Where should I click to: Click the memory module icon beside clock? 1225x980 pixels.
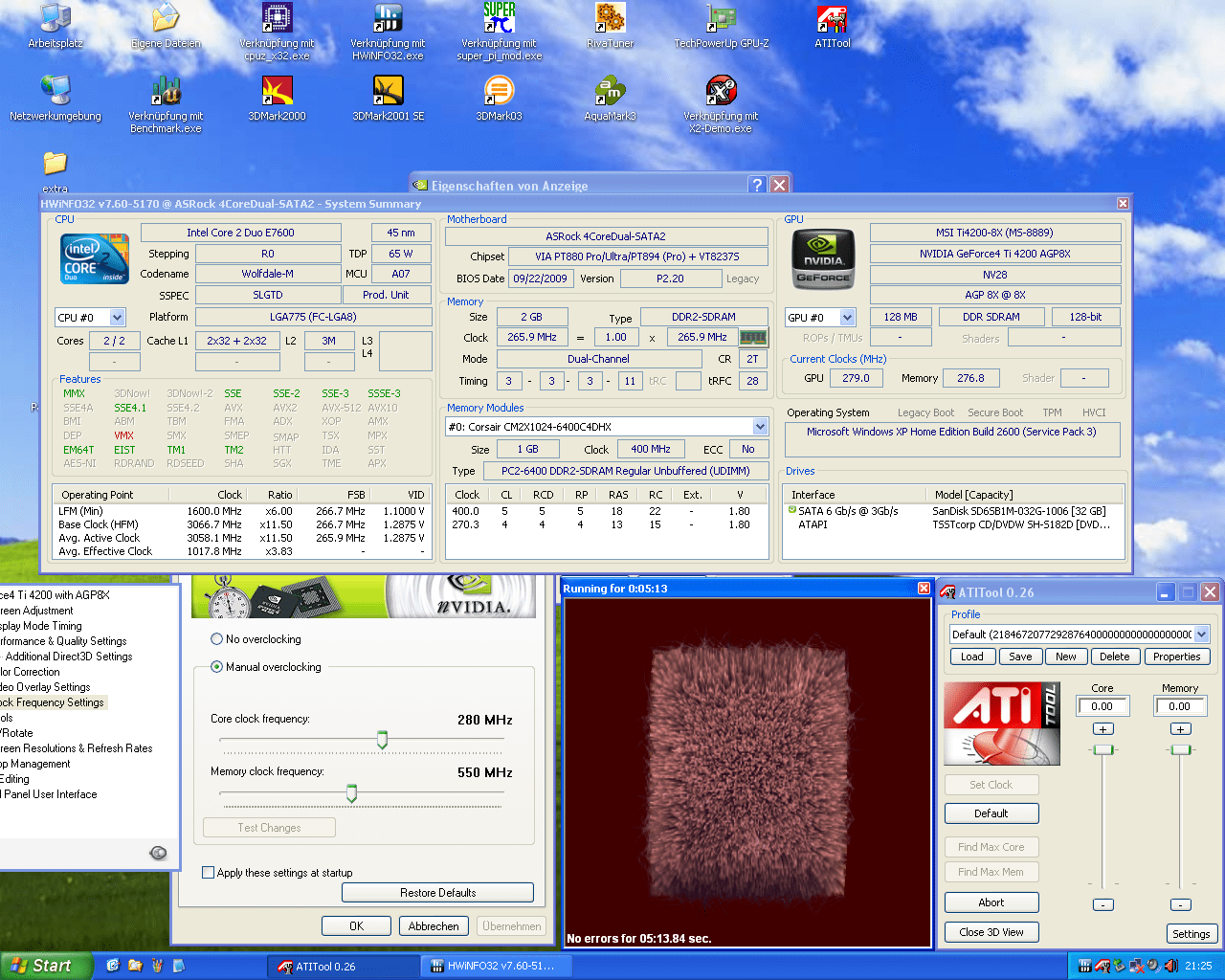753,338
